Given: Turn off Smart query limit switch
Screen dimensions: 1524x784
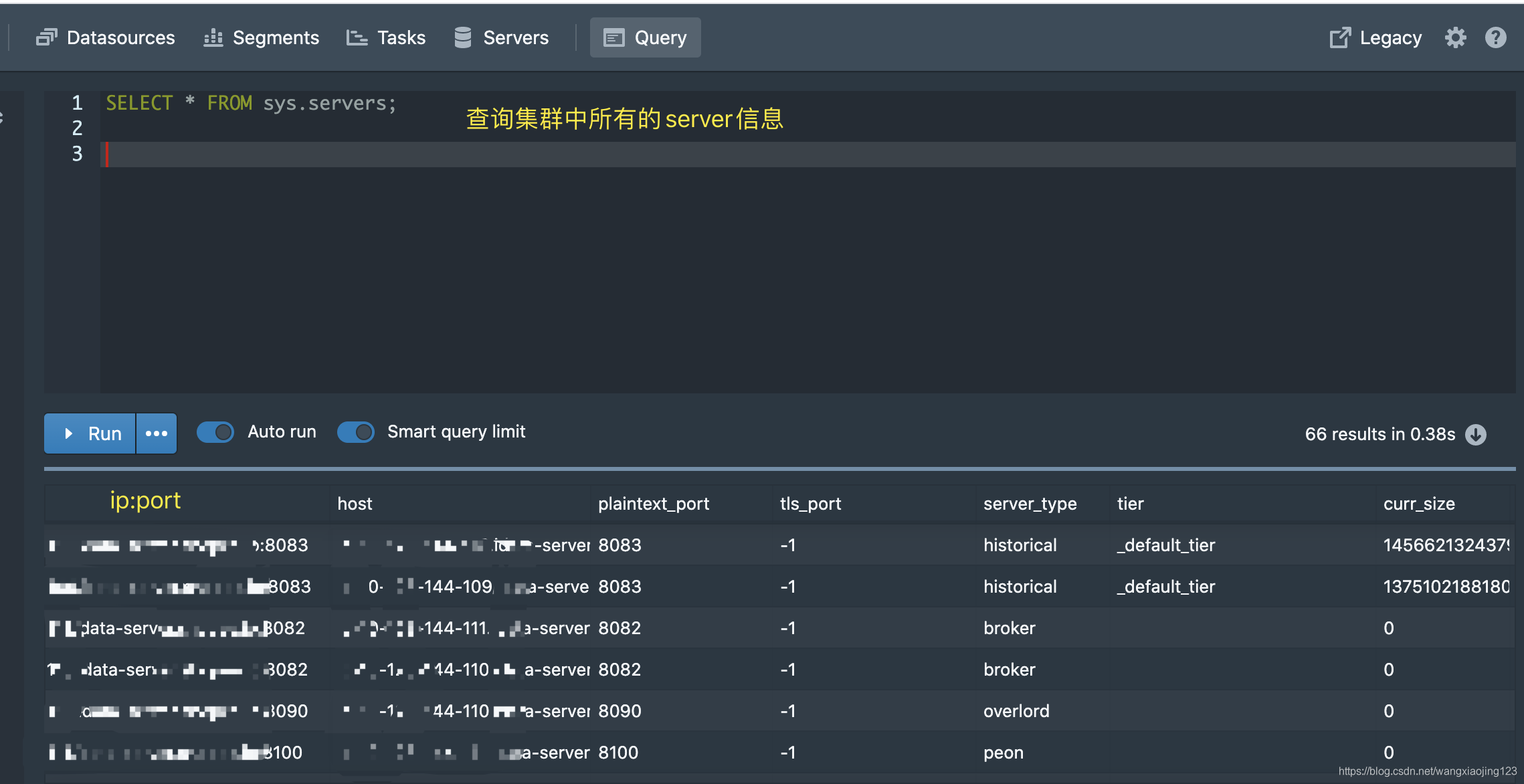Looking at the screenshot, I should 356,432.
